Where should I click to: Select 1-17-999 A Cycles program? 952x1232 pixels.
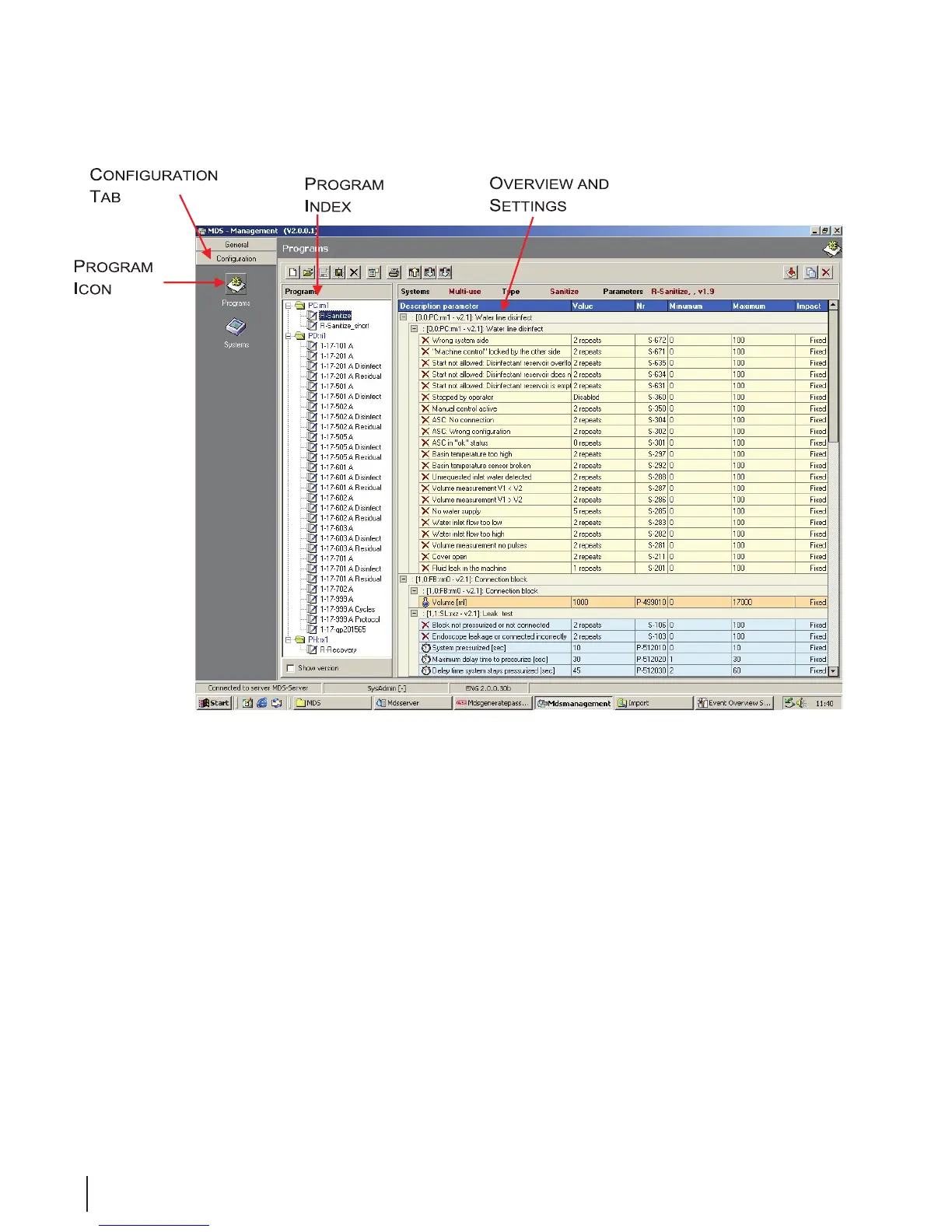click(348, 610)
